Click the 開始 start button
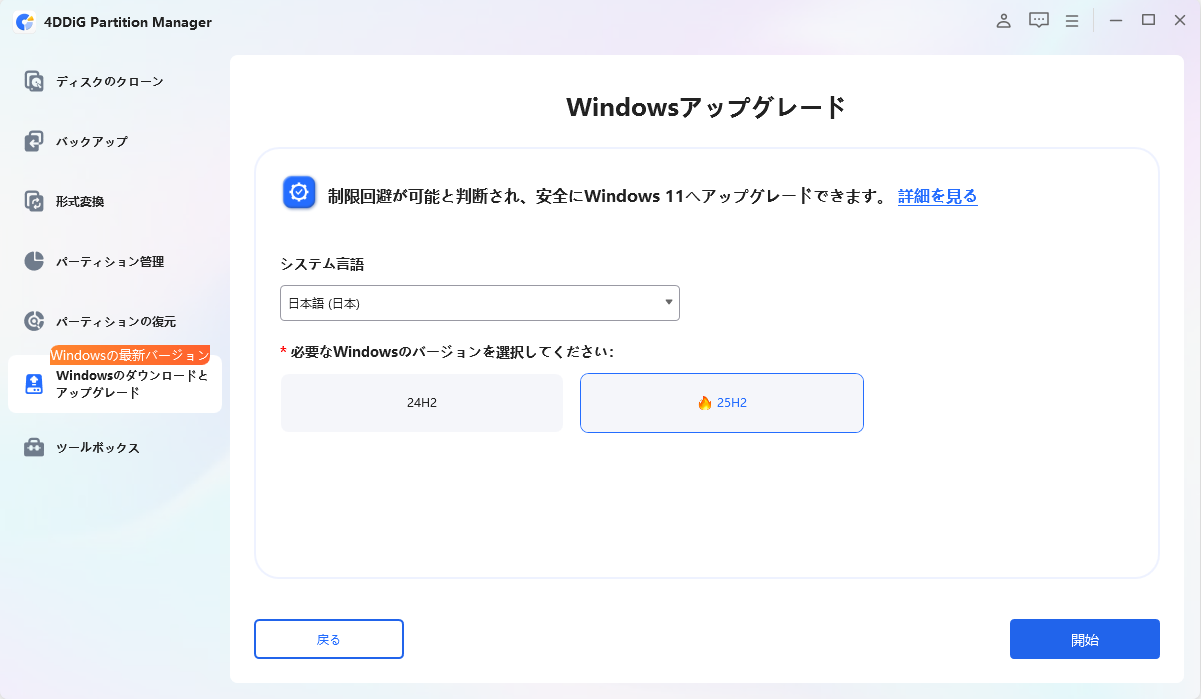The height and width of the screenshot is (699, 1201). pyautogui.click(x=1084, y=638)
